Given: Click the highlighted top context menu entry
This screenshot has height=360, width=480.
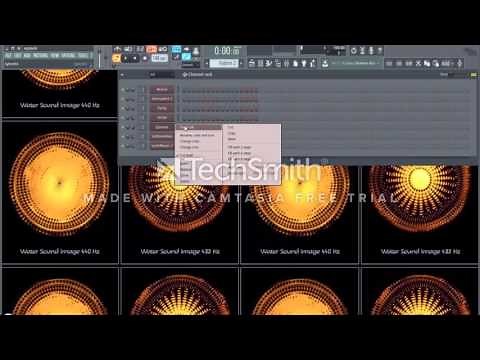Looking at the screenshot, I should coord(199,127).
